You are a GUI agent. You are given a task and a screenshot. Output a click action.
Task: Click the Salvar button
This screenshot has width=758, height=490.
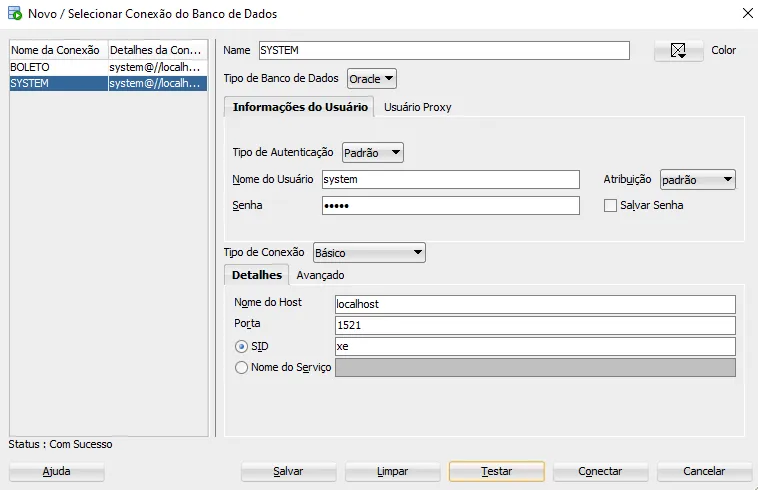[x=288, y=471]
